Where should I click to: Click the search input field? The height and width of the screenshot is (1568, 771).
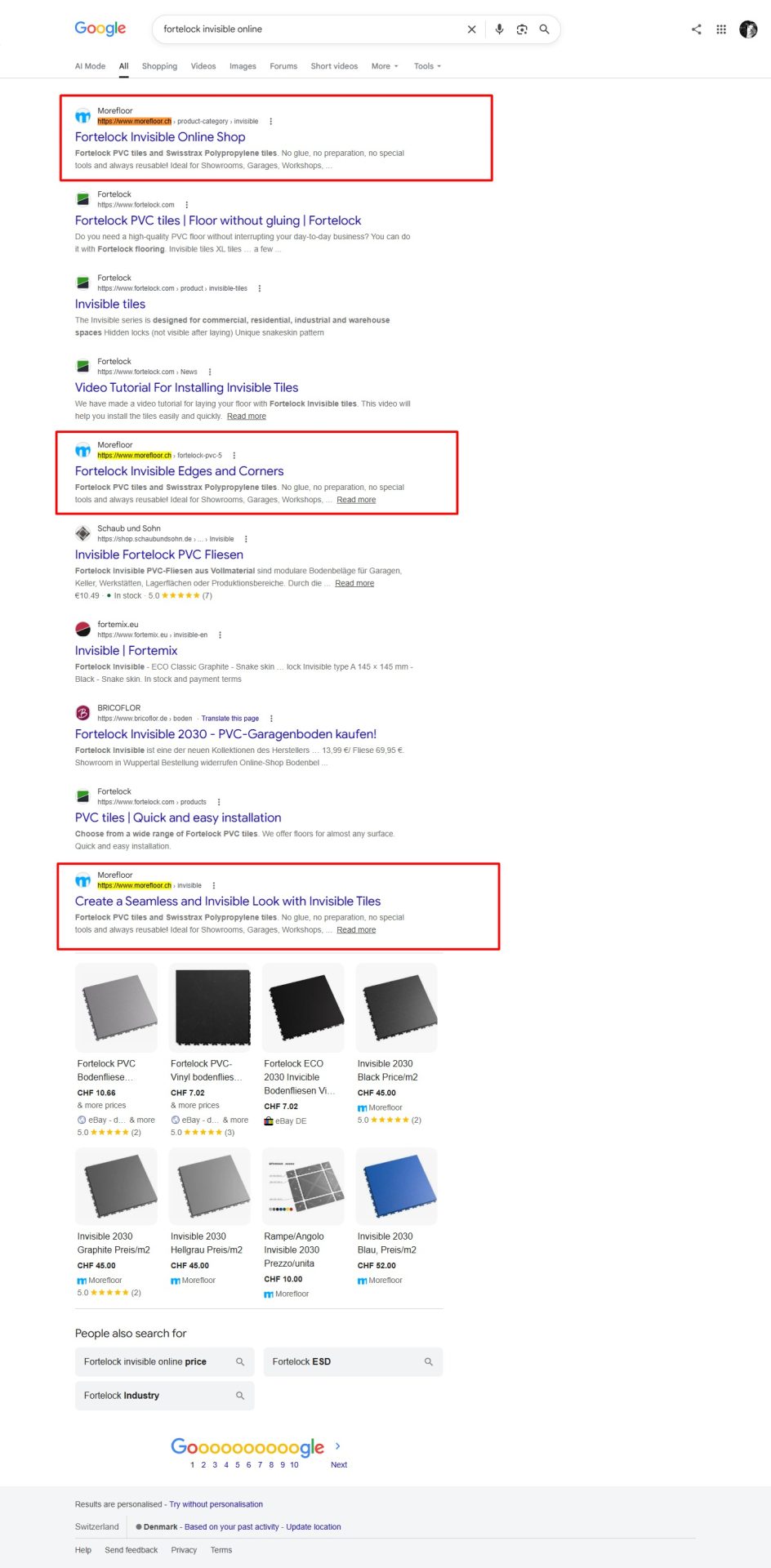[x=310, y=29]
